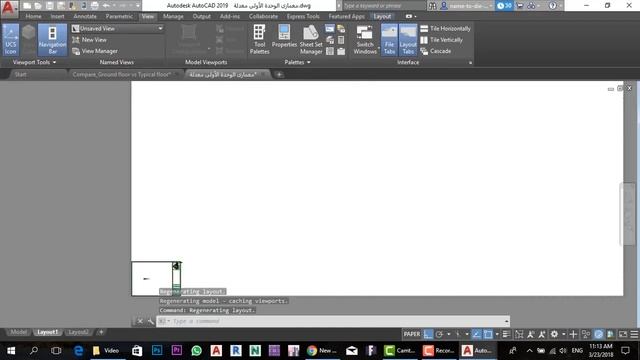This screenshot has height=360, width=640.
Task: Open Windows Start menu
Action: pyautogui.click(x=11, y=351)
